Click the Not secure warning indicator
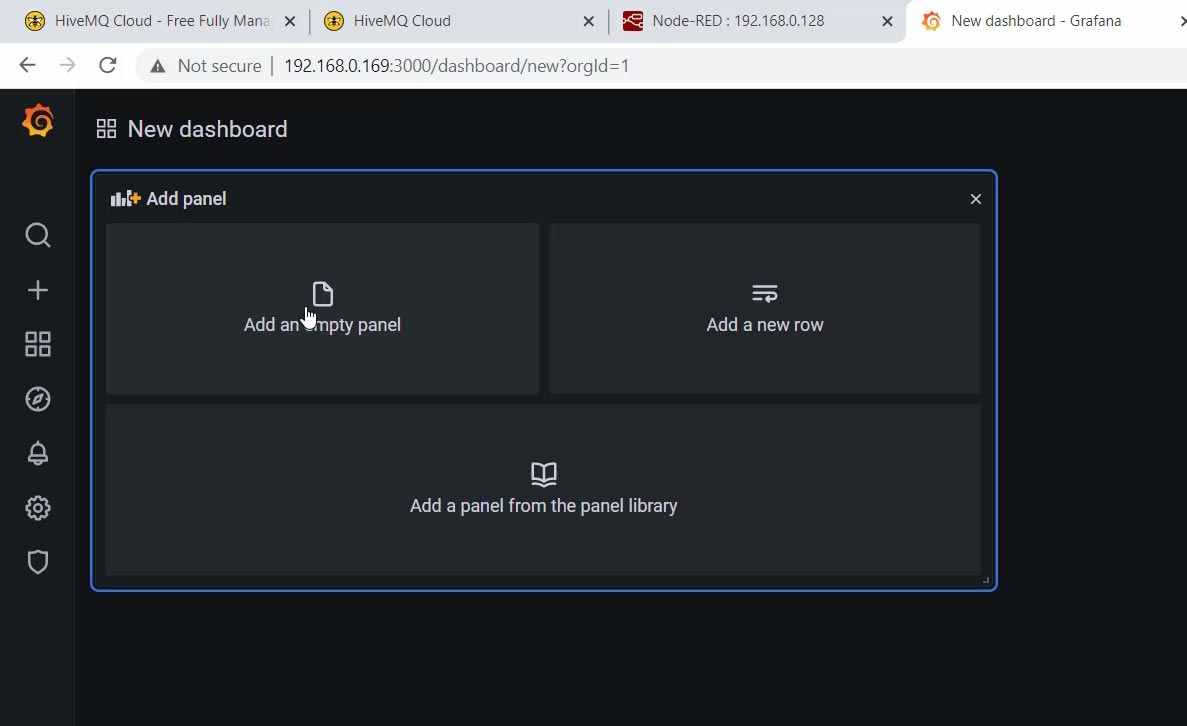 [x=206, y=66]
